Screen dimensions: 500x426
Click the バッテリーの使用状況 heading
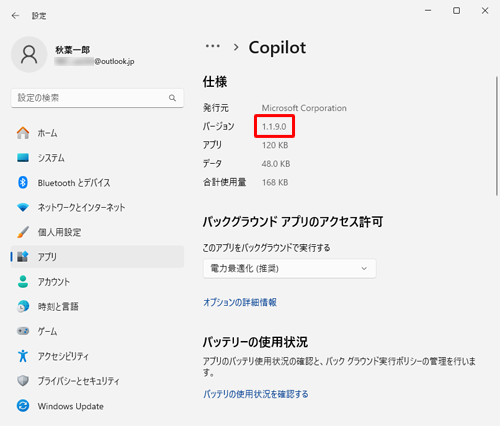click(x=255, y=342)
